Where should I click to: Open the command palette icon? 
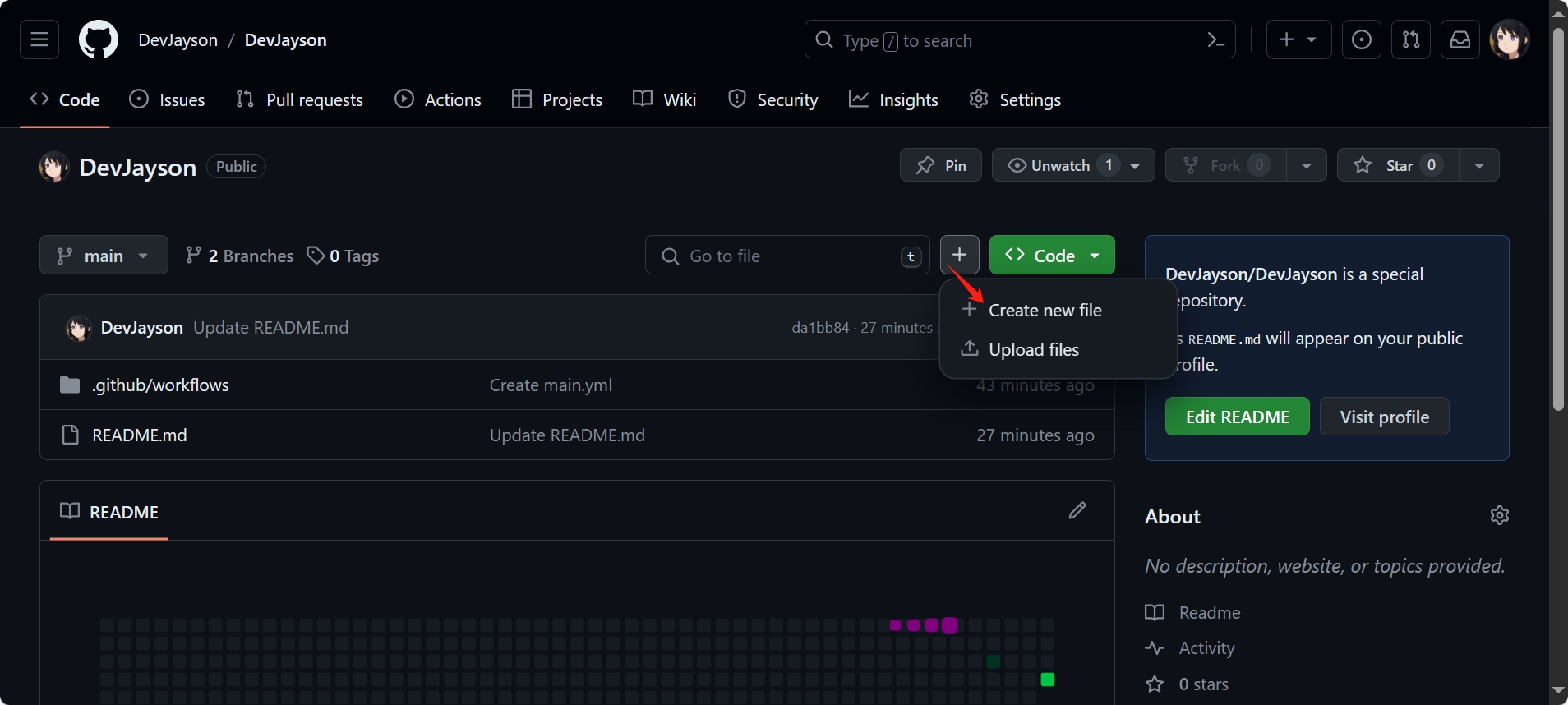[x=1216, y=39]
